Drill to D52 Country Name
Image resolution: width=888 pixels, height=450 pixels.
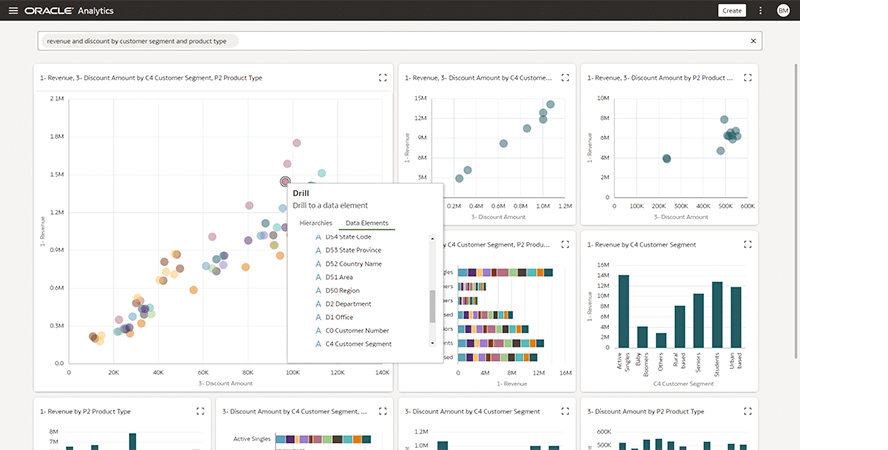pyautogui.click(x=353, y=264)
